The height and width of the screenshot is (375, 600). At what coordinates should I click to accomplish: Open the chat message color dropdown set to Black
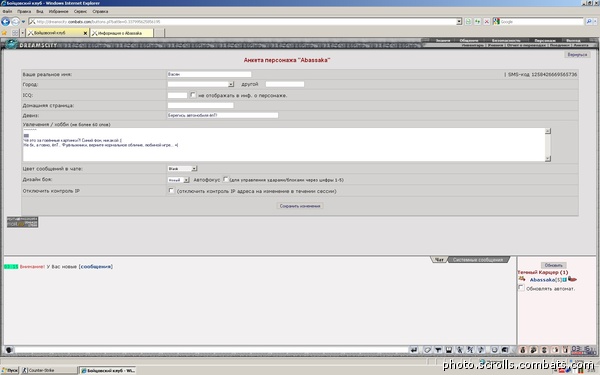[x=182, y=168]
